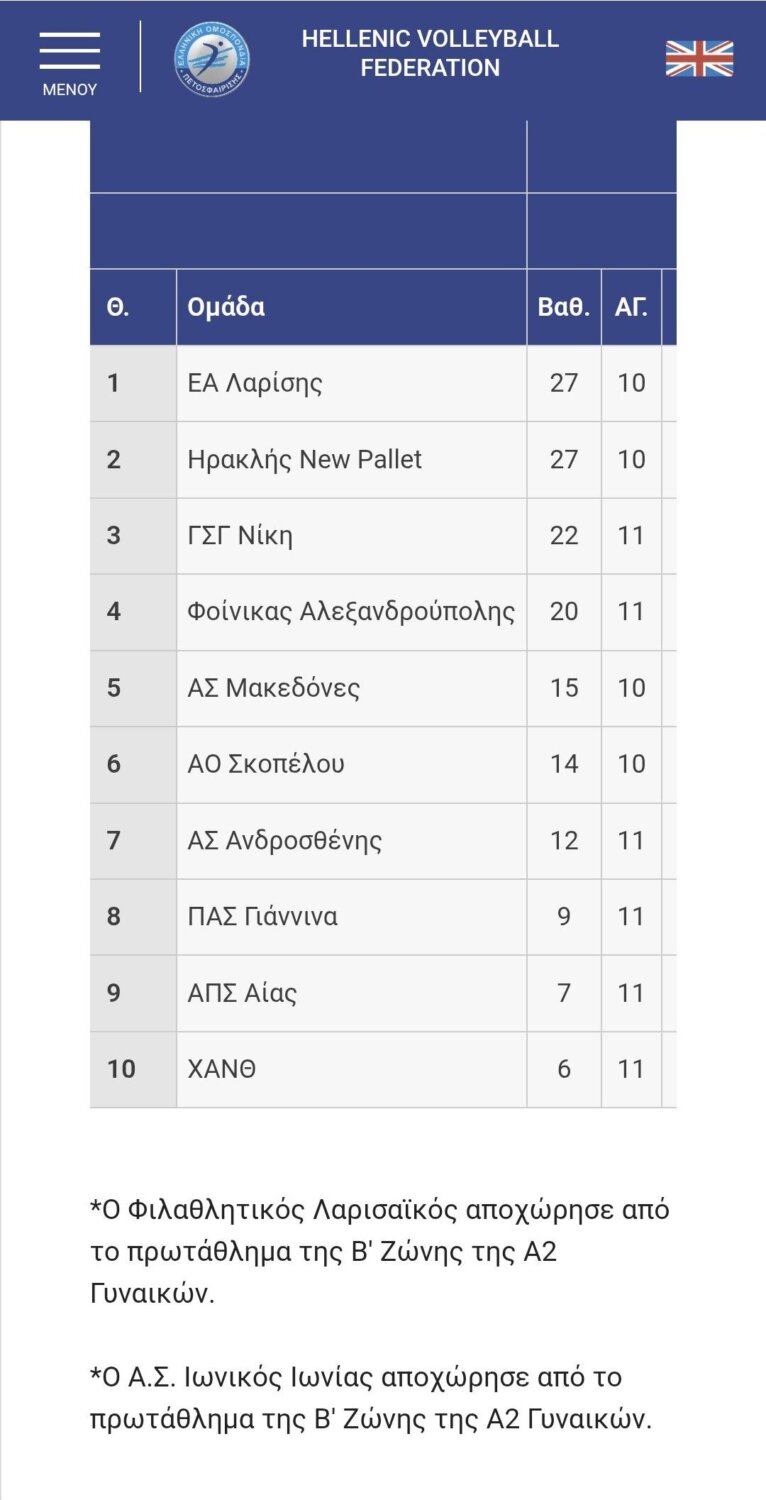The width and height of the screenshot is (766, 1500).
Task: Select the Ομάδα column header
Action: tap(226, 307)
